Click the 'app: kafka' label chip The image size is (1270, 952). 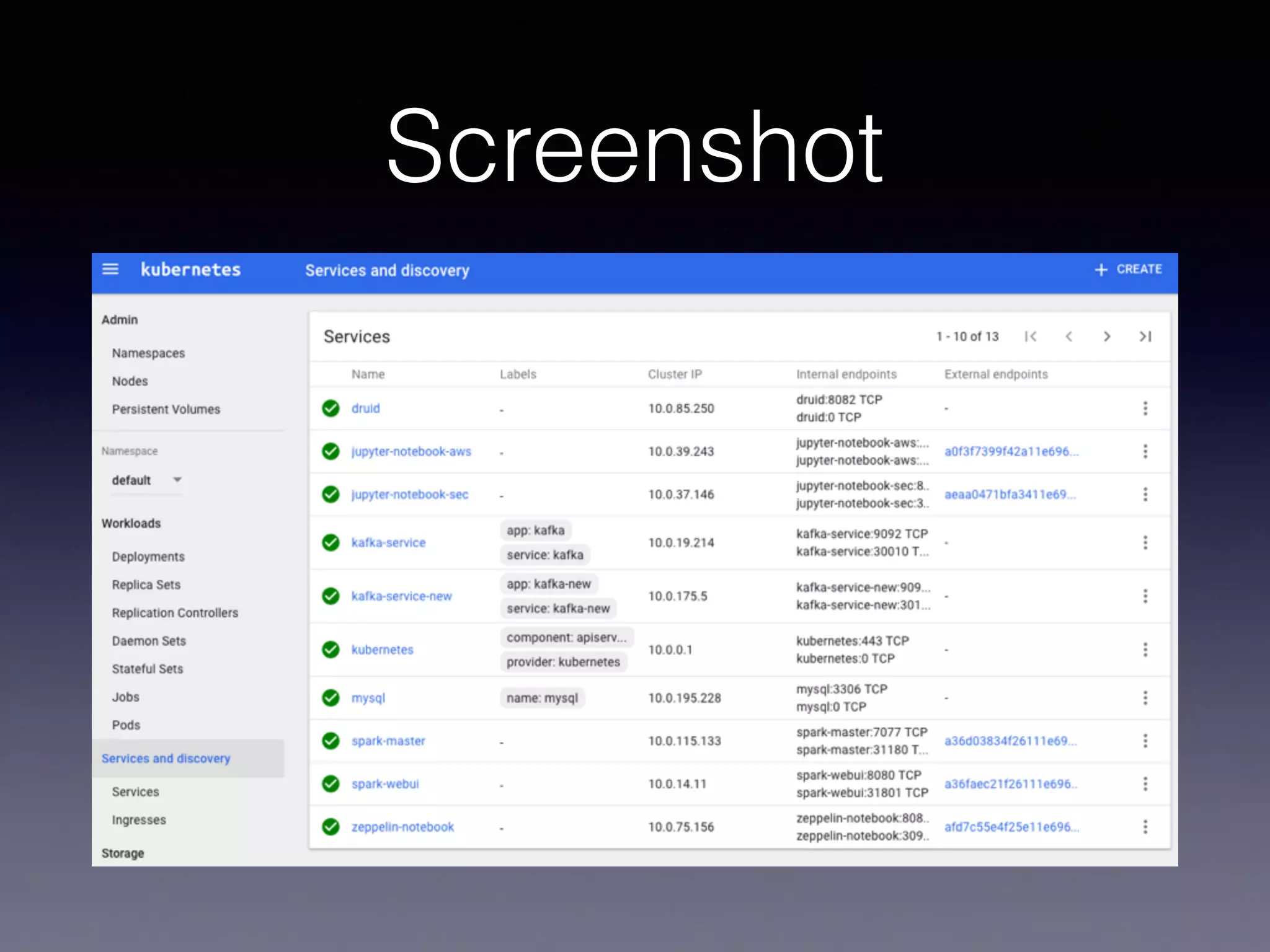coord(536,531)
